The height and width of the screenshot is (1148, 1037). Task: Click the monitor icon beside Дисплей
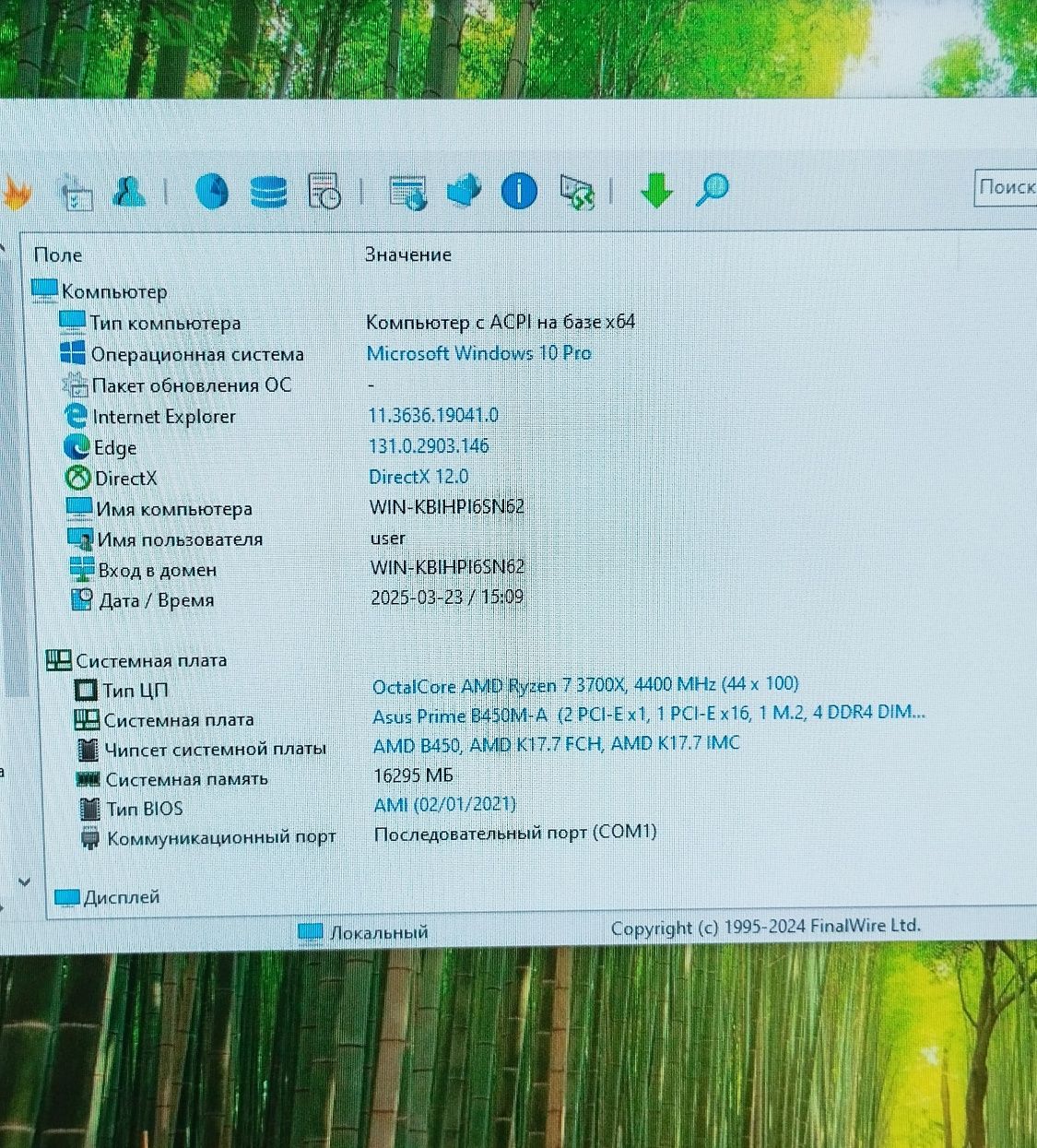pyautogui.click(x=67, y=897)
